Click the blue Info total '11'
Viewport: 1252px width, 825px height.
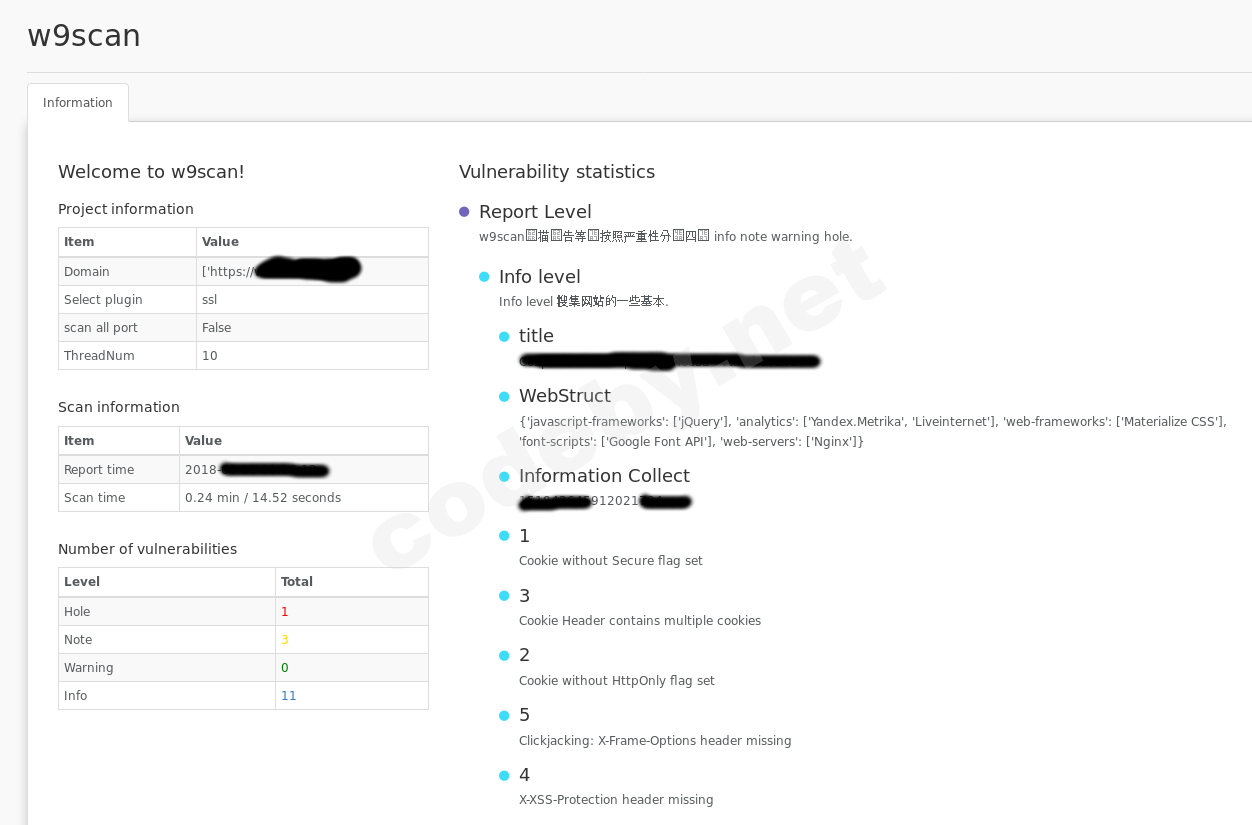pyautogui.click(x=289, y=696)
